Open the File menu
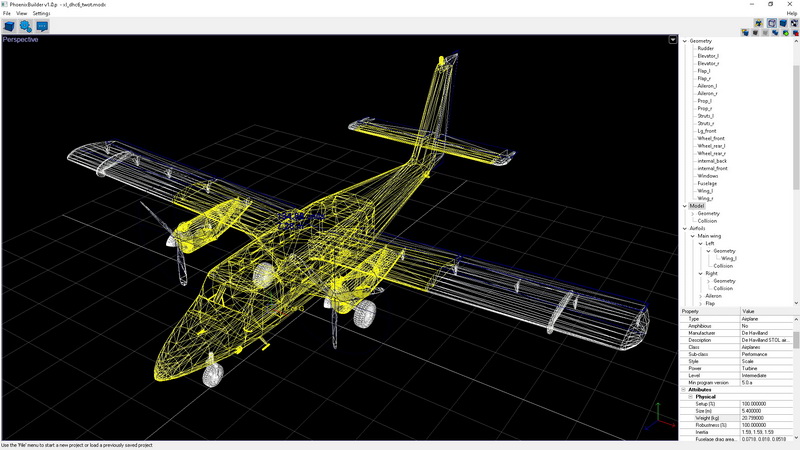800x450 pixels. coord(6,13)
